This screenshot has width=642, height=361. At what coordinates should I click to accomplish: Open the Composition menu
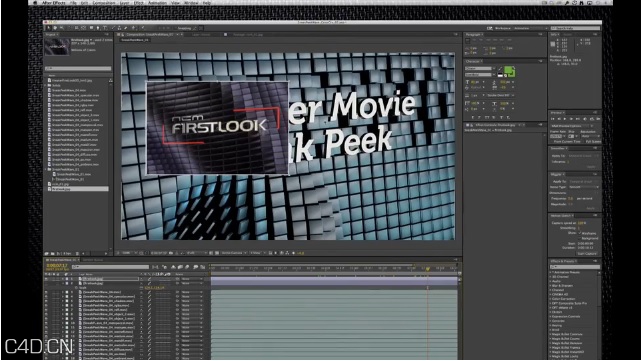pyautogui.click(x=104, y=2)
